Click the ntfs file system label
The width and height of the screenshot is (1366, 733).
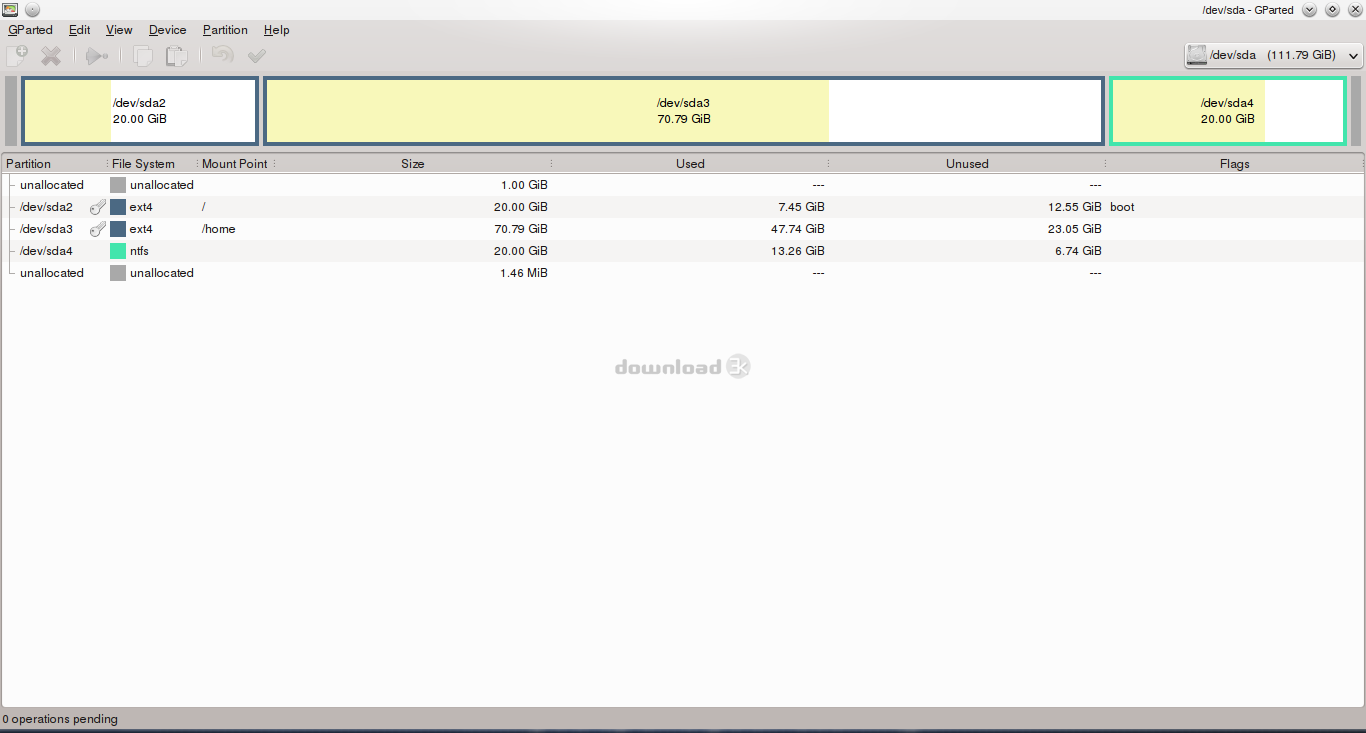point(139,251)
